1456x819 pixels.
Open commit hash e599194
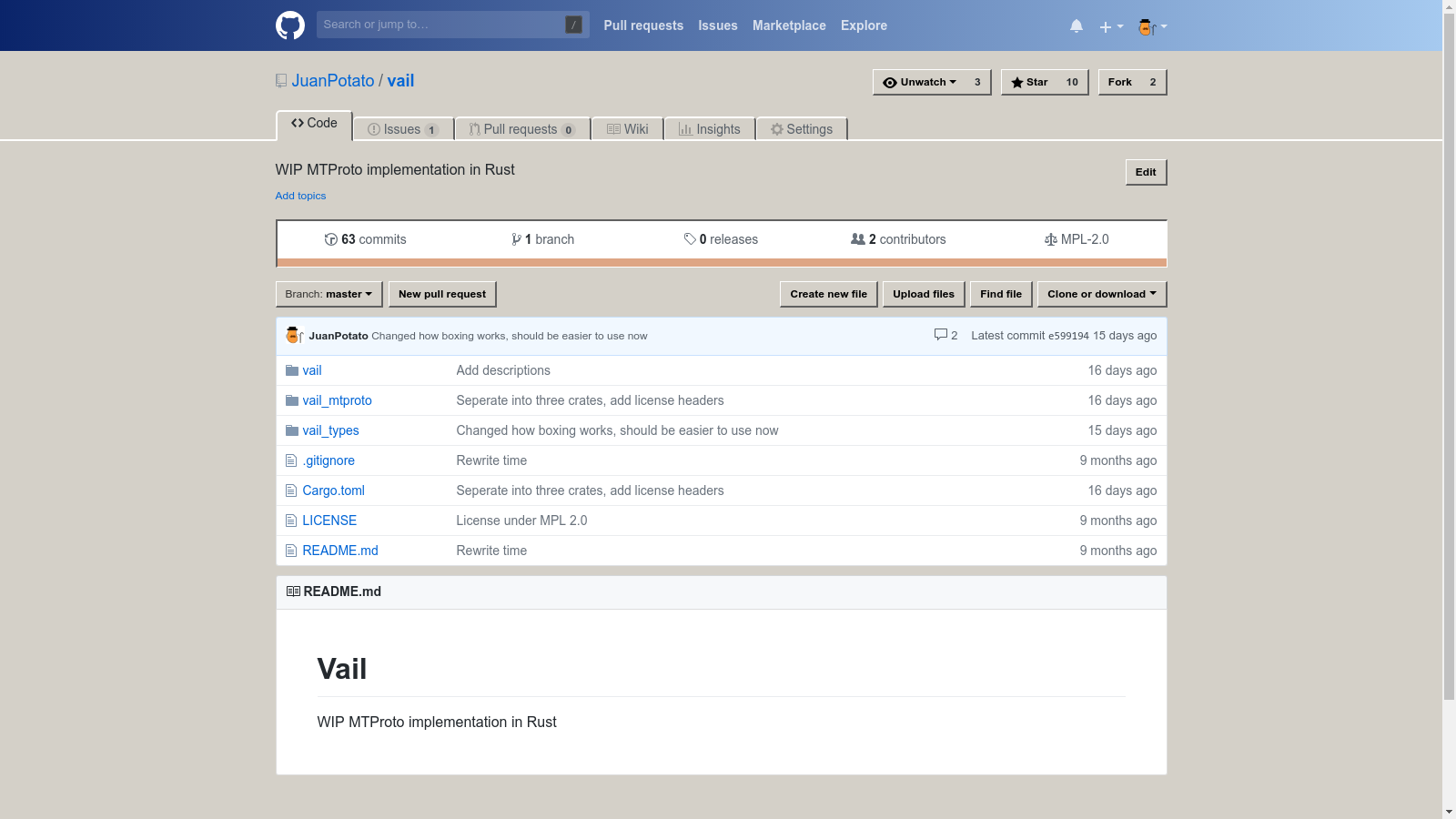(x=1068, y=336)
